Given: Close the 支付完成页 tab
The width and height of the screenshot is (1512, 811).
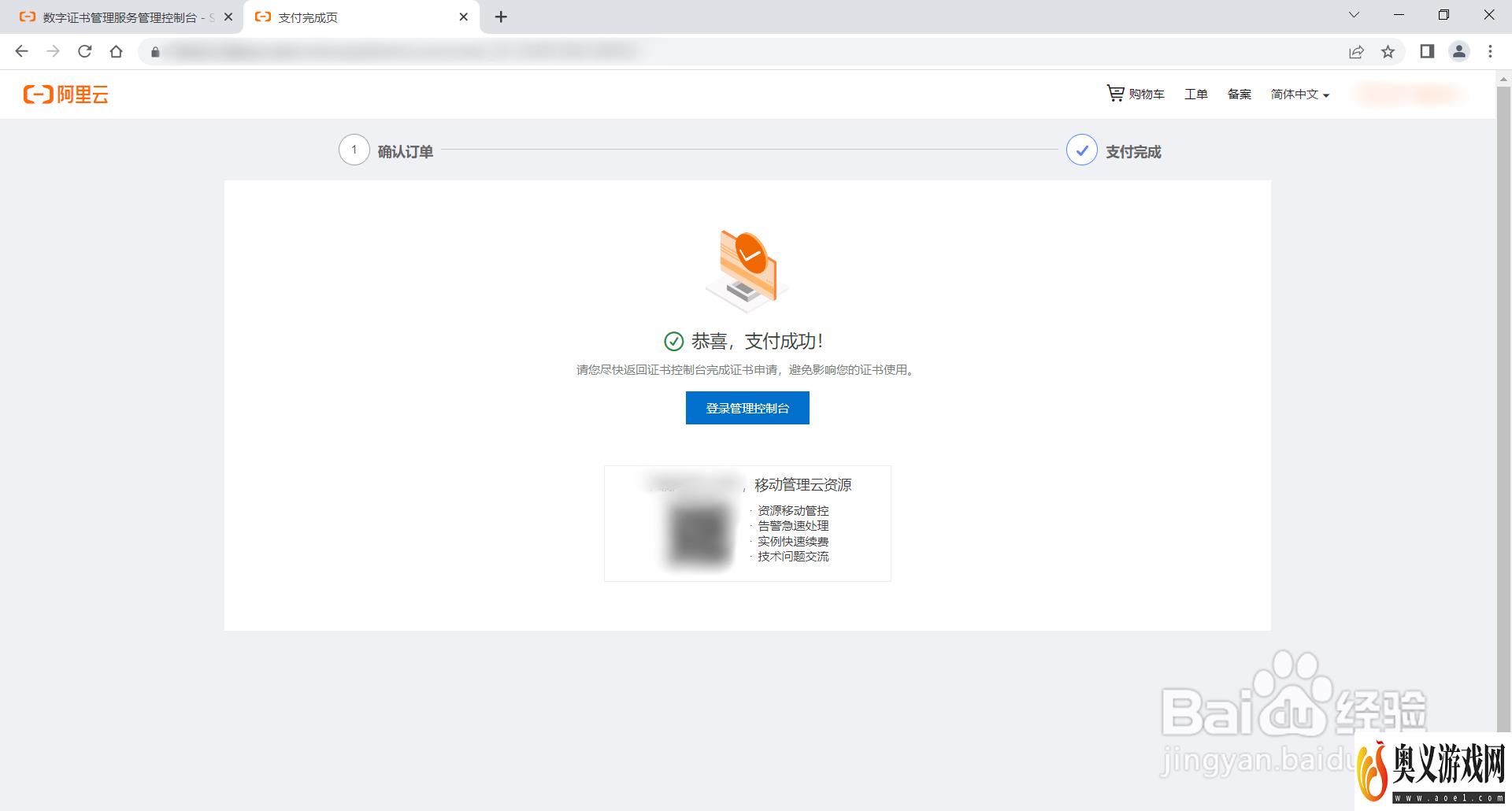Looking at the screenshot, I should coord(464,17).
